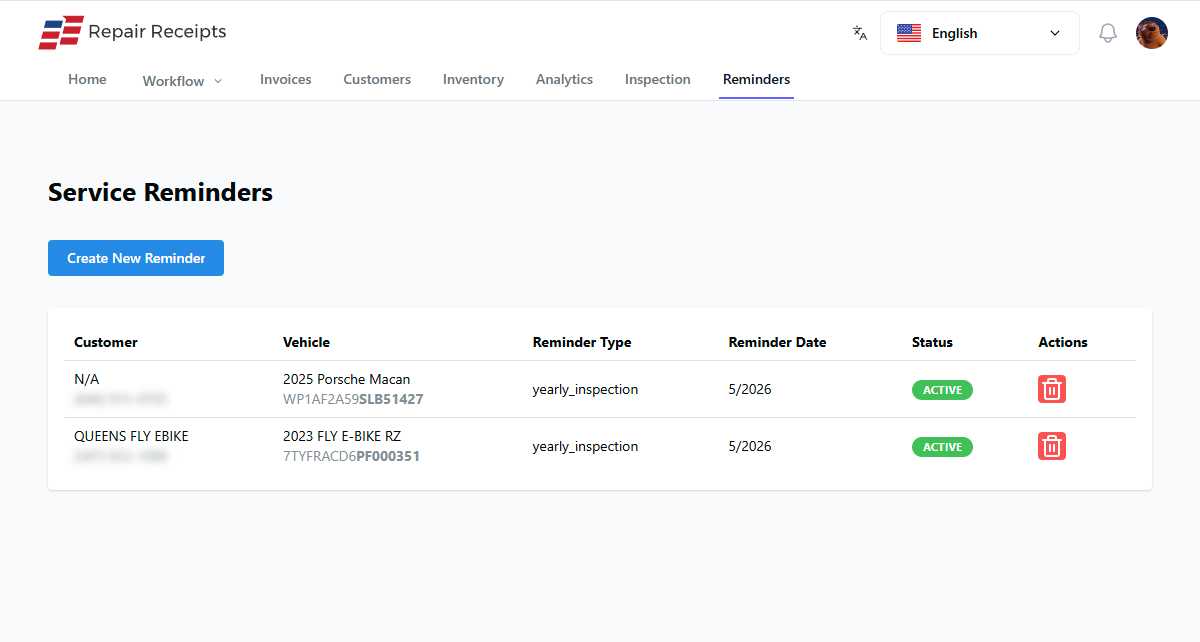
Task: Click blurred phone number under N/A
Action: tap(119, 399)
